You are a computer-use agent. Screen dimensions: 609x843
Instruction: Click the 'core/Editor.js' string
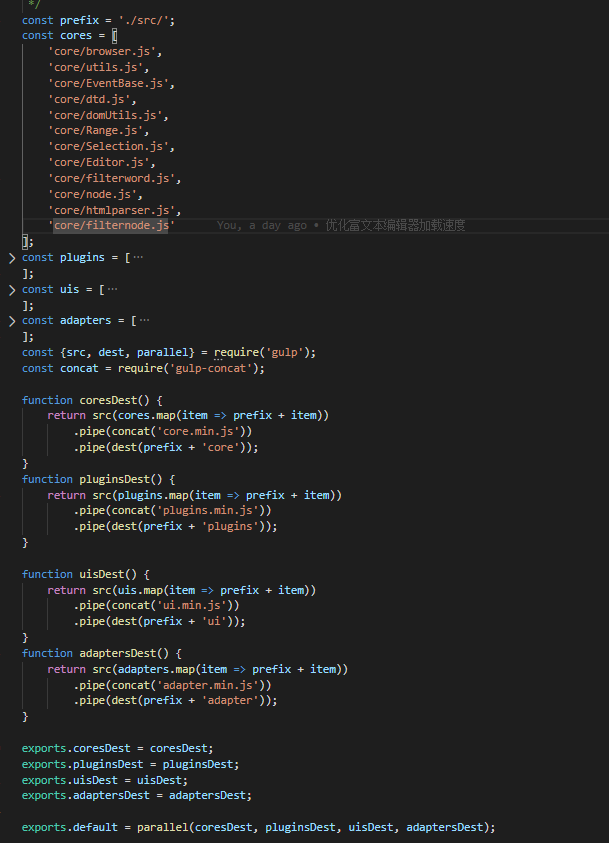99,162
